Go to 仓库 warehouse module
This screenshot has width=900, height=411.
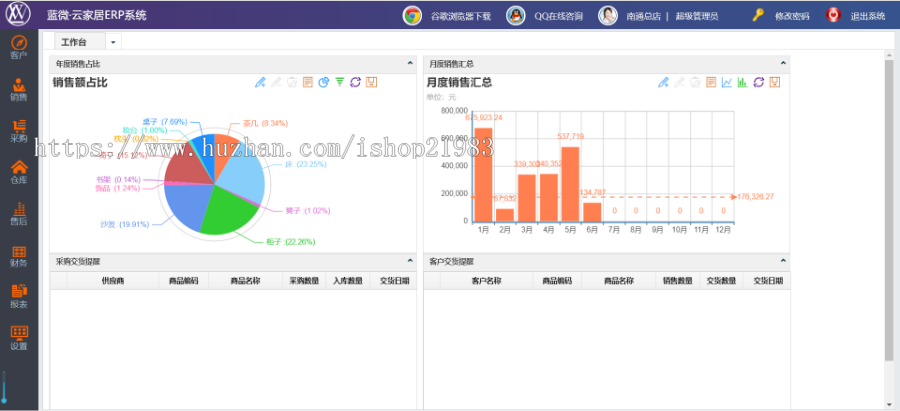(x=18, y=172)
